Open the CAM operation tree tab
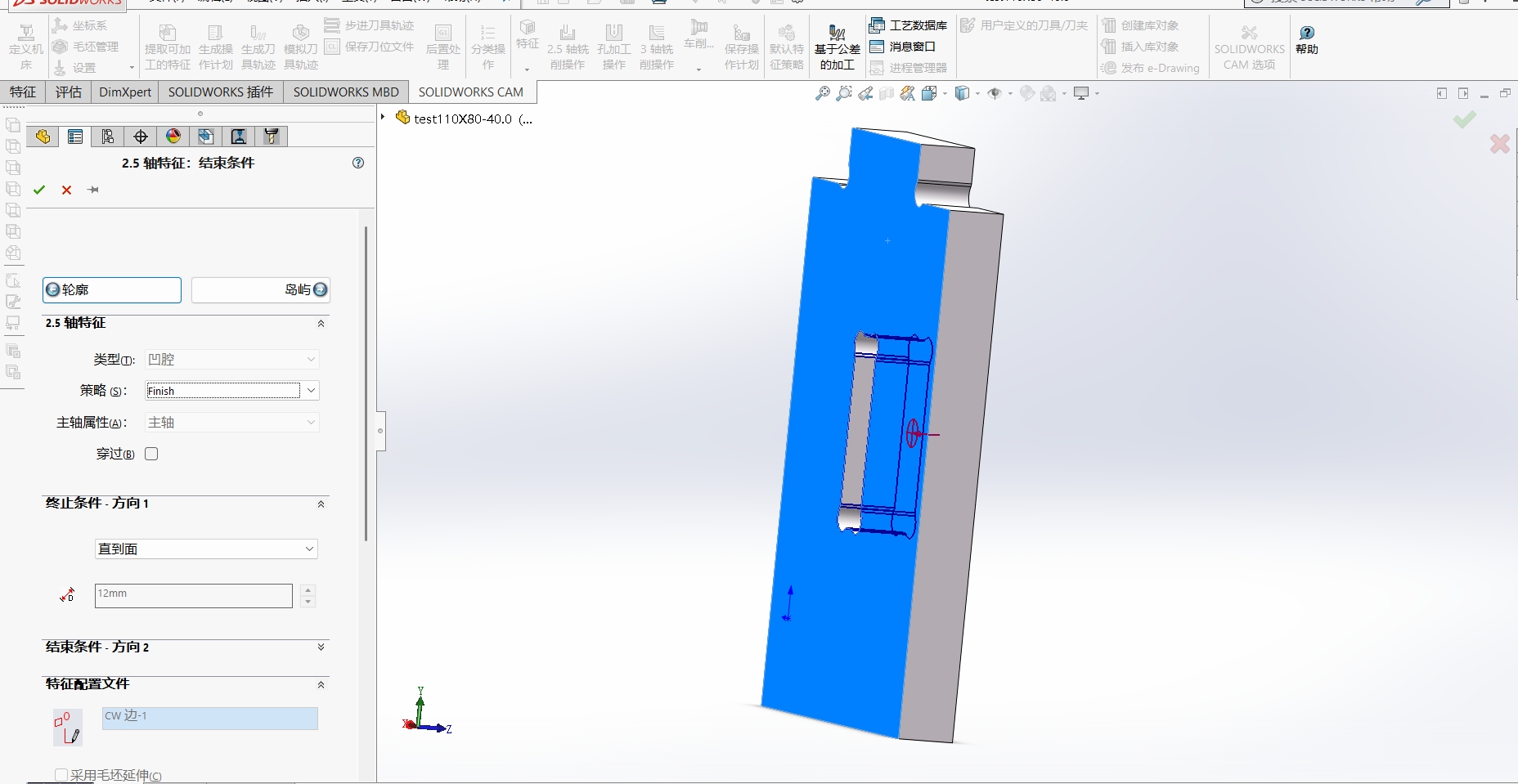The image size is (1518, 784). pos(239,137)
